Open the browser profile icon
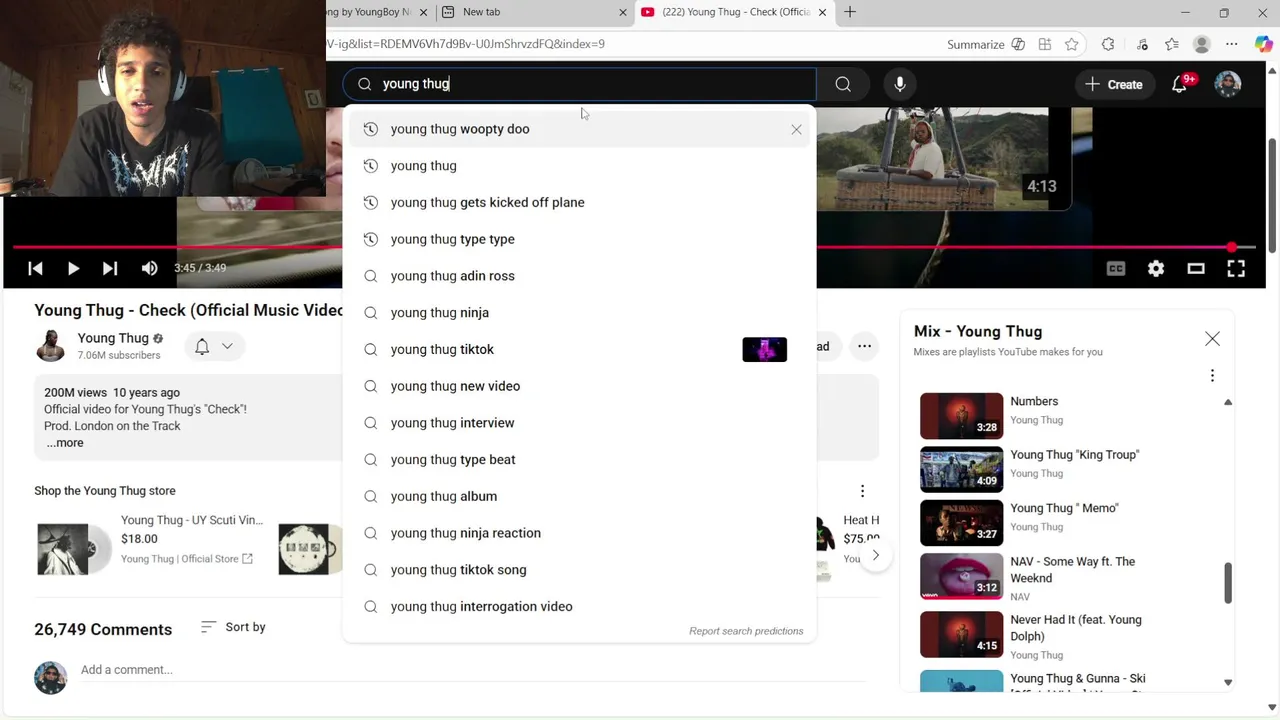The image size is (1280, 720). coord(1202,44)
